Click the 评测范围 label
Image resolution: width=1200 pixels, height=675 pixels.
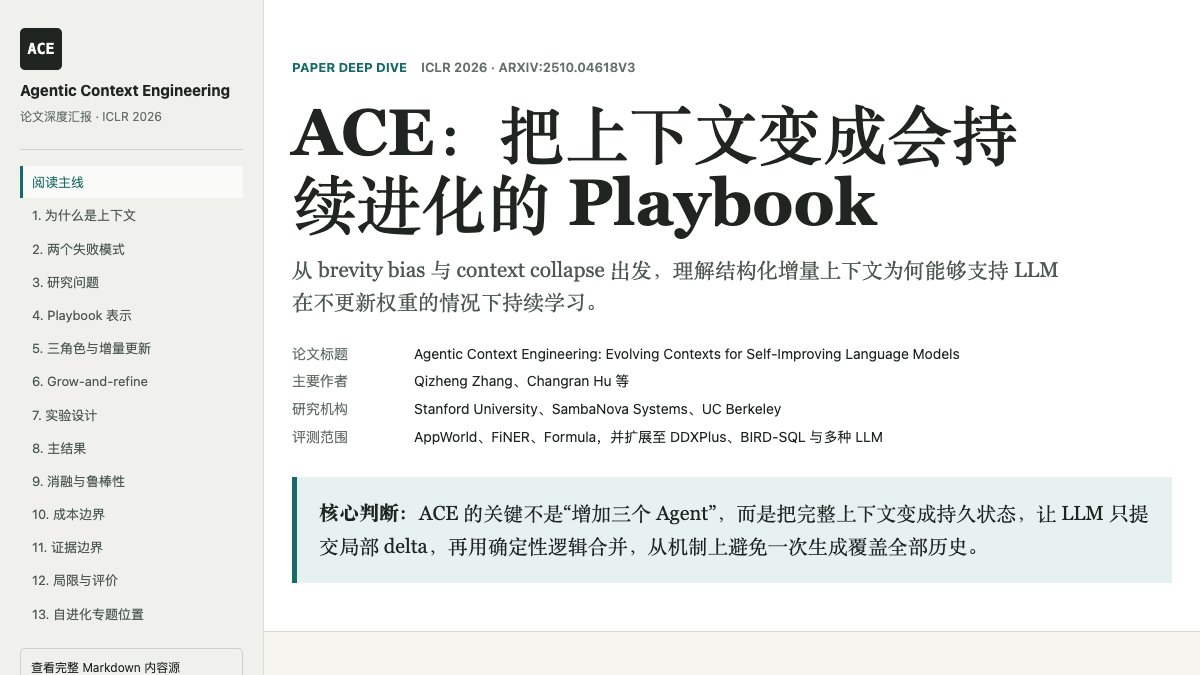(x=320, y=437)
